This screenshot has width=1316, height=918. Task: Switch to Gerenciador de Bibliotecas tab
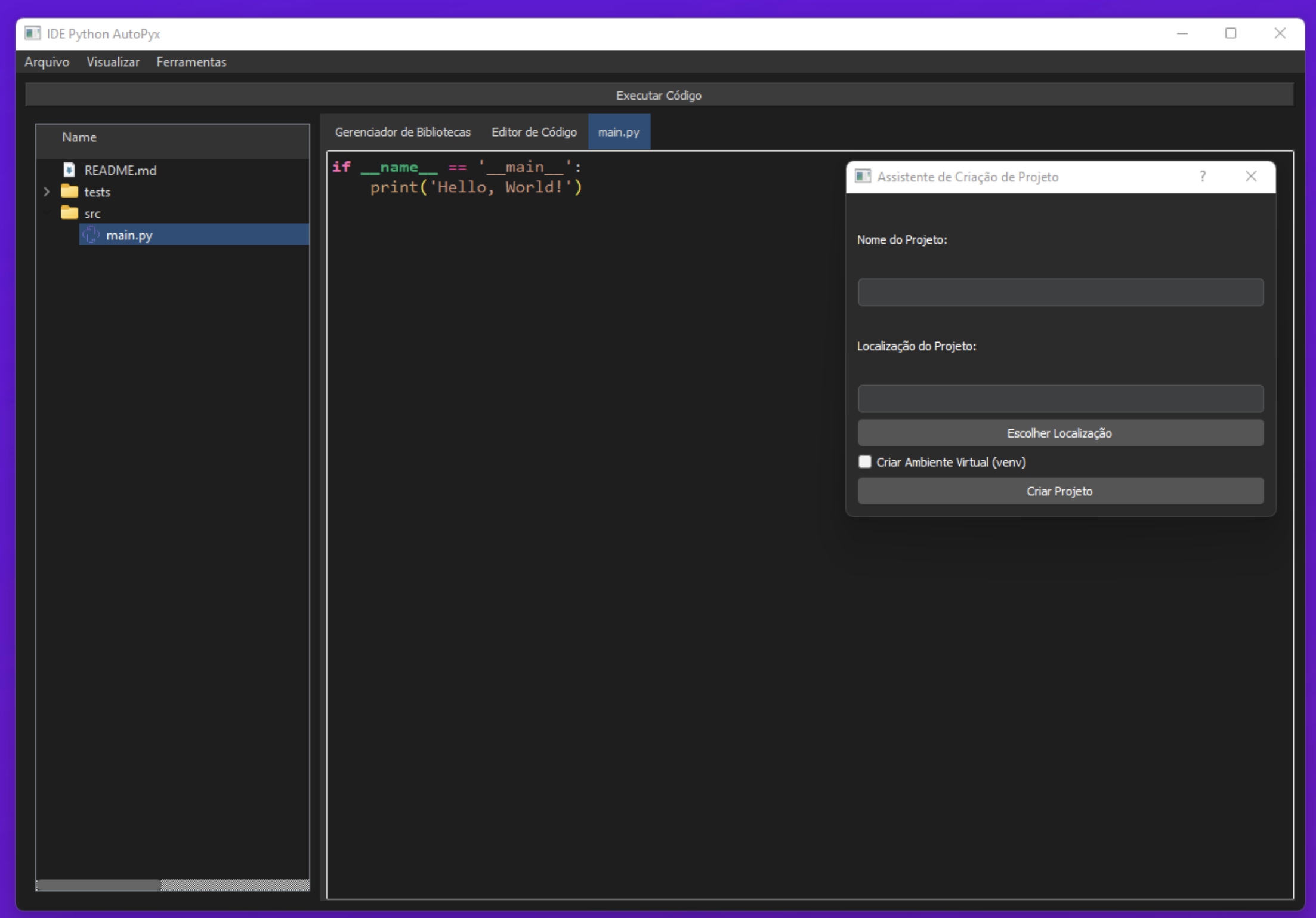click(402, 132)
